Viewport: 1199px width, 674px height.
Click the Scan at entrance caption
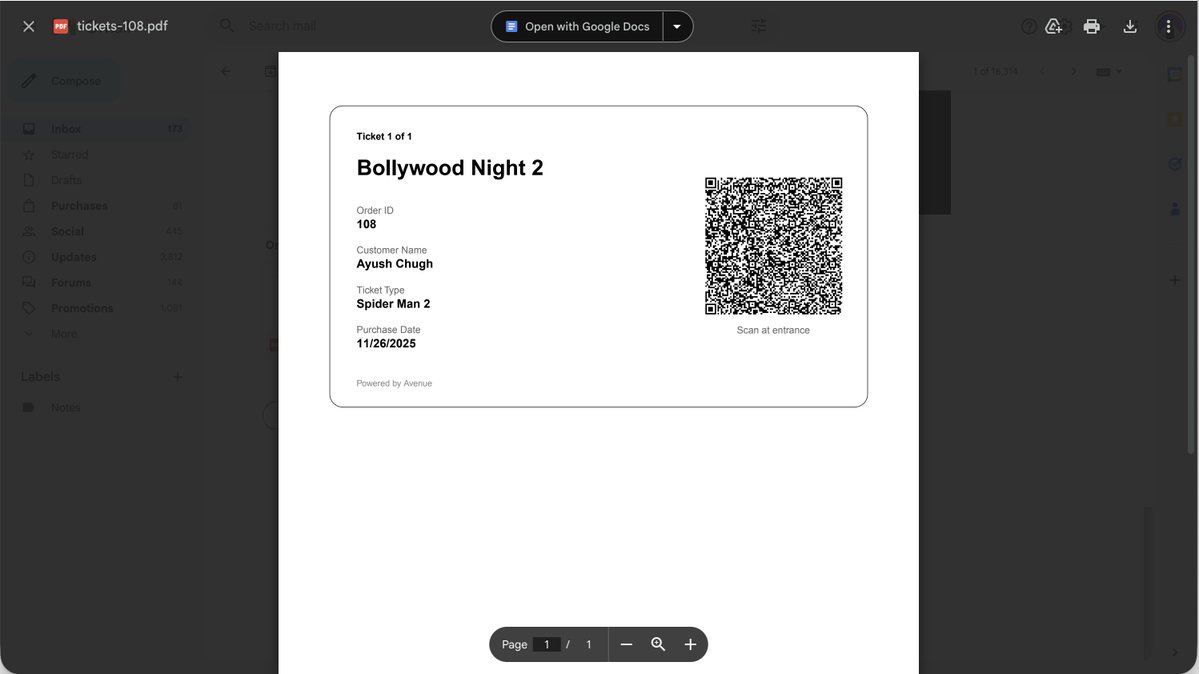773,330
